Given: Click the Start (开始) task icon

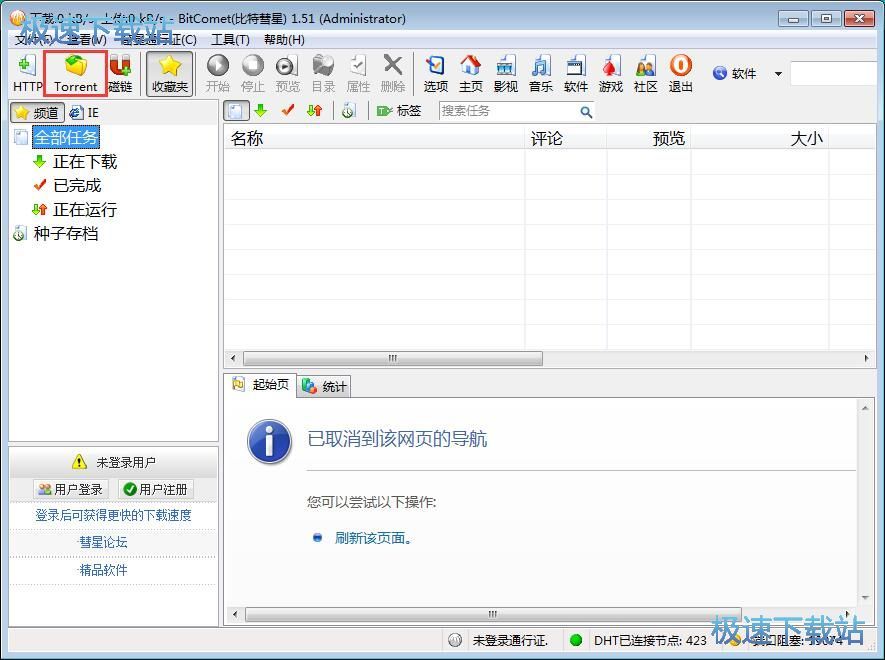Looking at the screenshot, I should pos(218,73).
